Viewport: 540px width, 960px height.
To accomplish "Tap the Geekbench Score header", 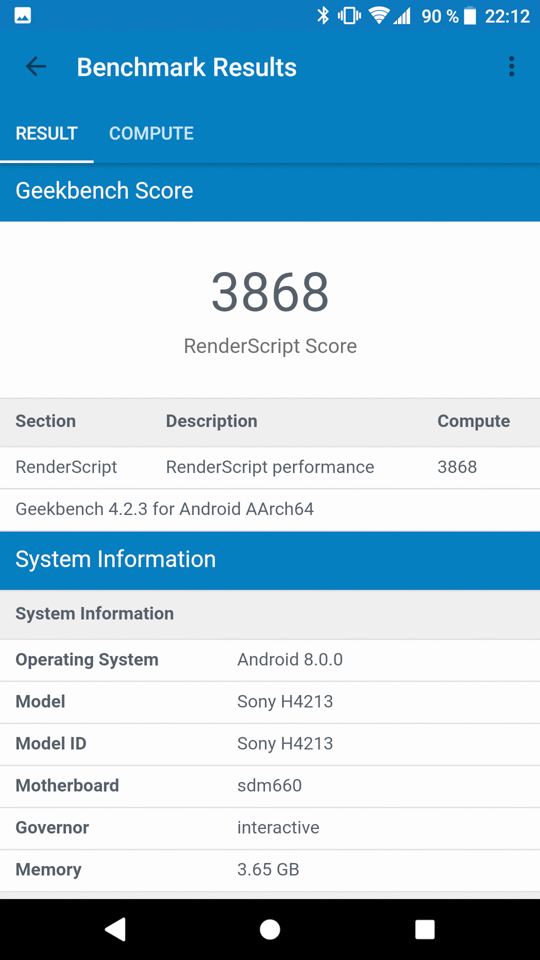I will [270, 192].
